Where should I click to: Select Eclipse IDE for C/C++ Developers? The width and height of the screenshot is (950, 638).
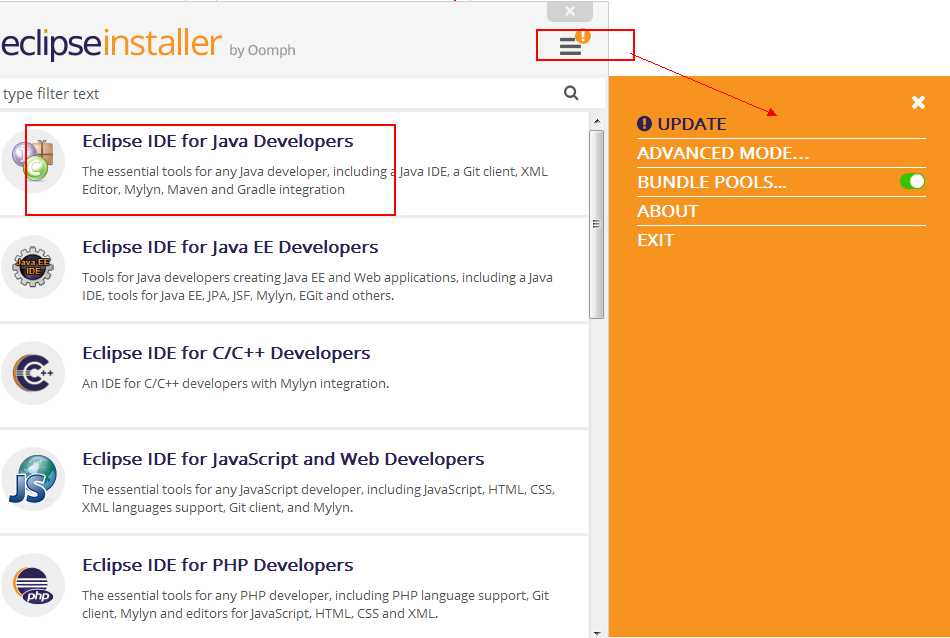(x=226, y=353)
